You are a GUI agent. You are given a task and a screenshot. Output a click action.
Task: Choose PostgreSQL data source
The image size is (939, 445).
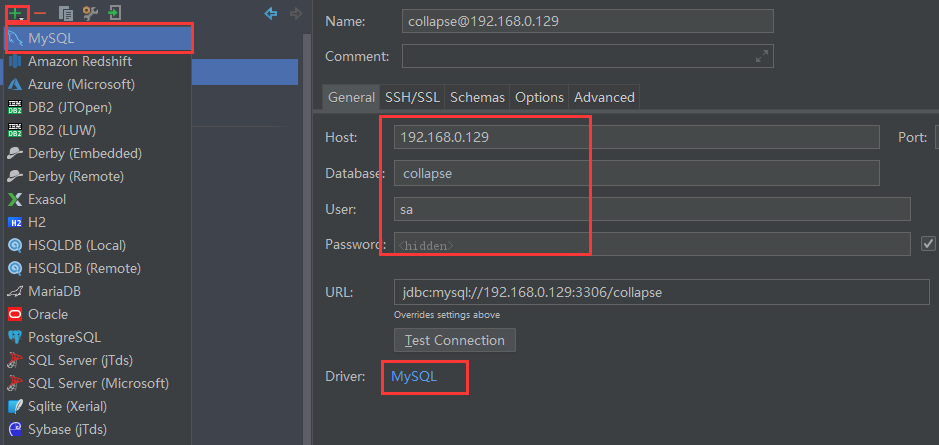coord(98,337)
